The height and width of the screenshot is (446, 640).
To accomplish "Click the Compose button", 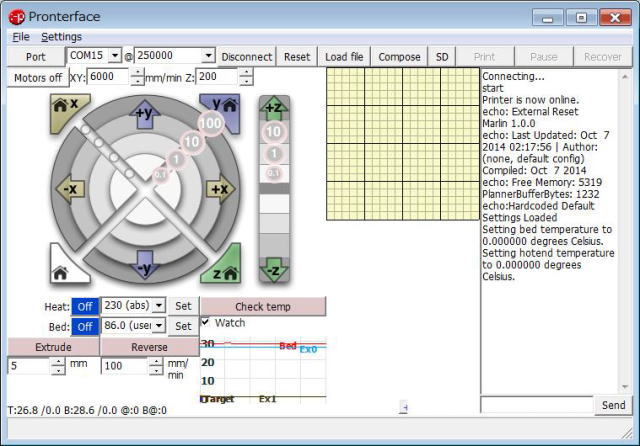I will tap(399, 57).
